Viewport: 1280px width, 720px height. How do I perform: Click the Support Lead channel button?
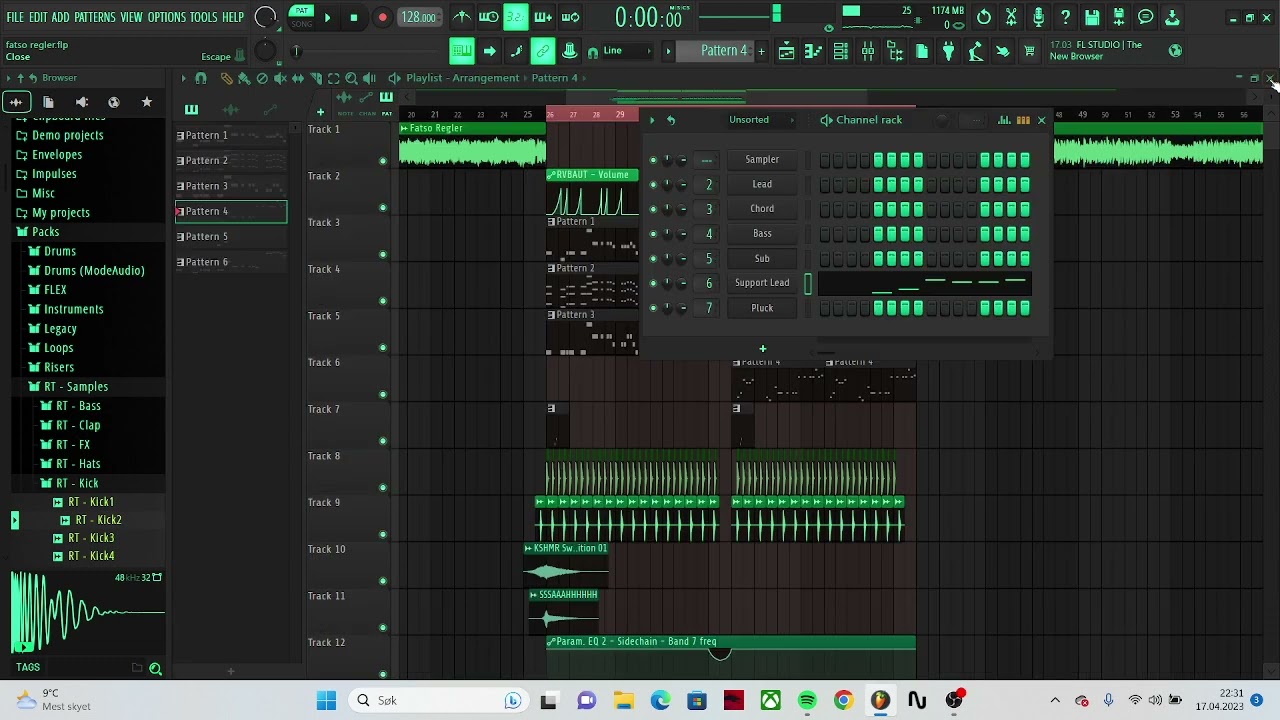762,283
